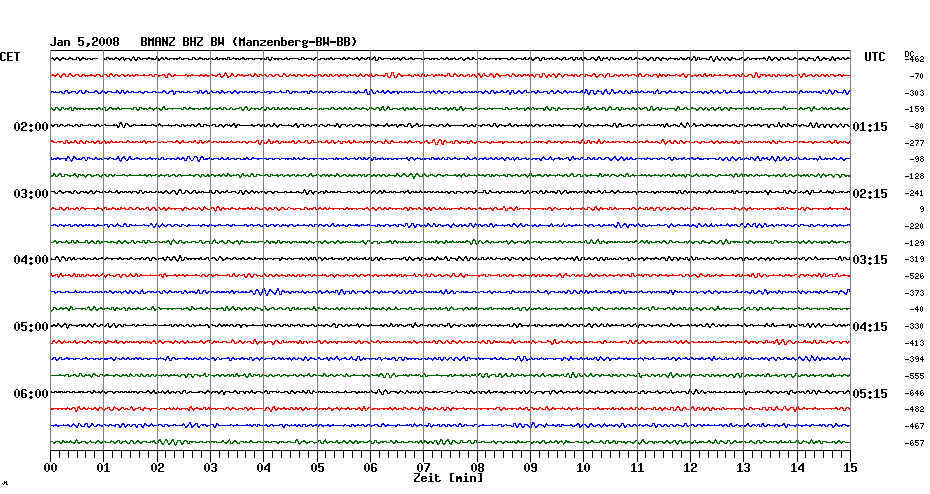
Task: Click the 'UTC' time zone label
Action: click(874, 57)
